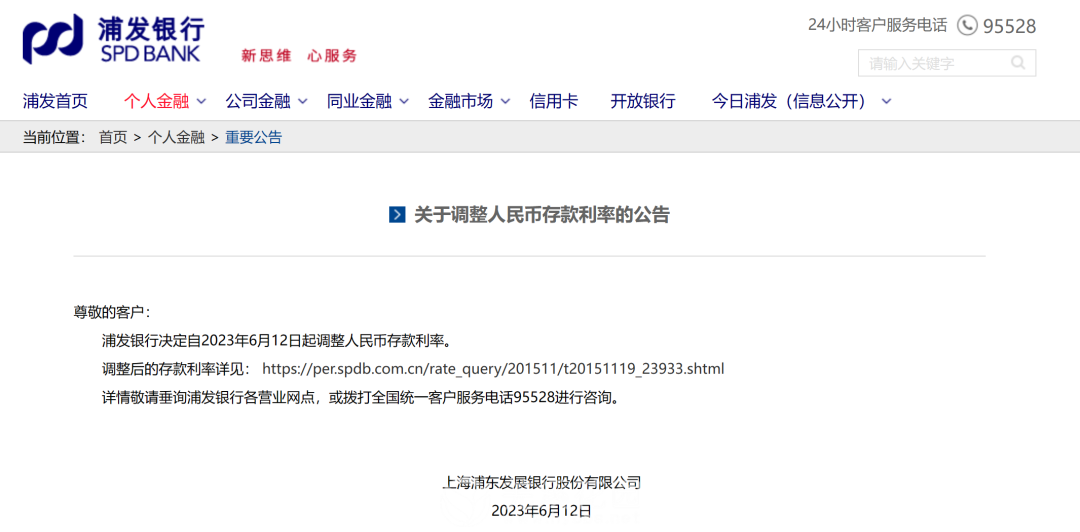Open 信用卡 menu item
This screenshot has width=1080, height=532.
click(554, 101)
